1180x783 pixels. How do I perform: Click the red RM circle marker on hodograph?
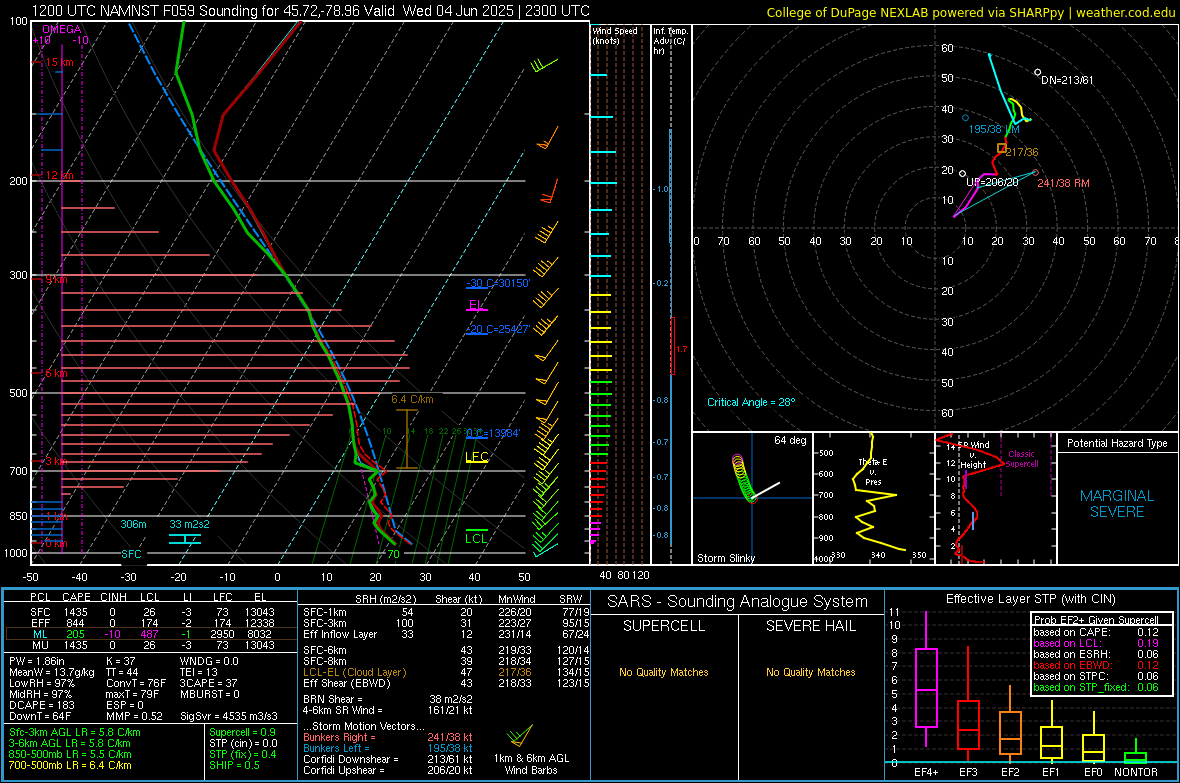pyautogui.click(x=1036, y=172)
